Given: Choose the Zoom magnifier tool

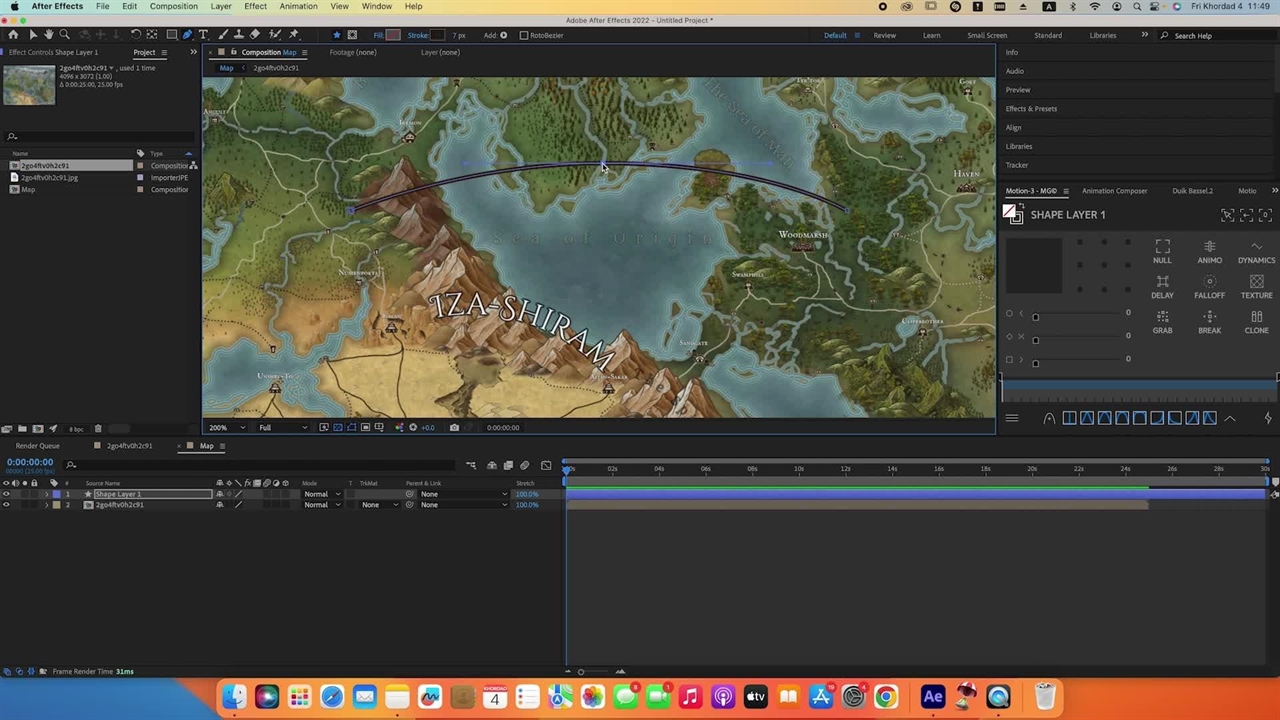Looking at the screenshot, I should 64,35.
